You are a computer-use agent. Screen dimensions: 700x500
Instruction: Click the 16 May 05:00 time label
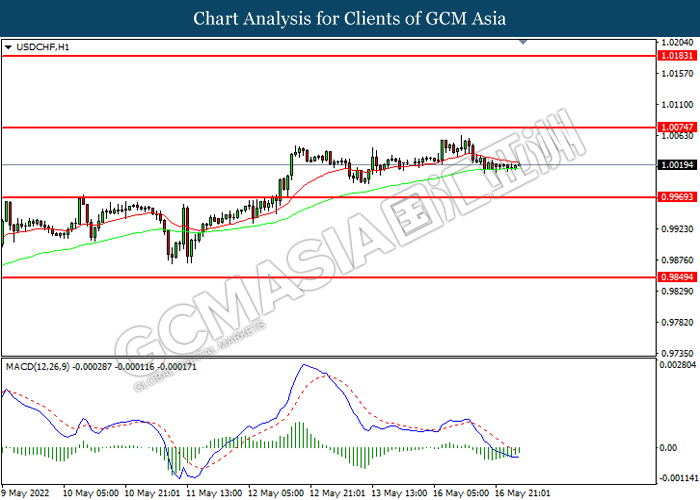click(x=461, y=493)
